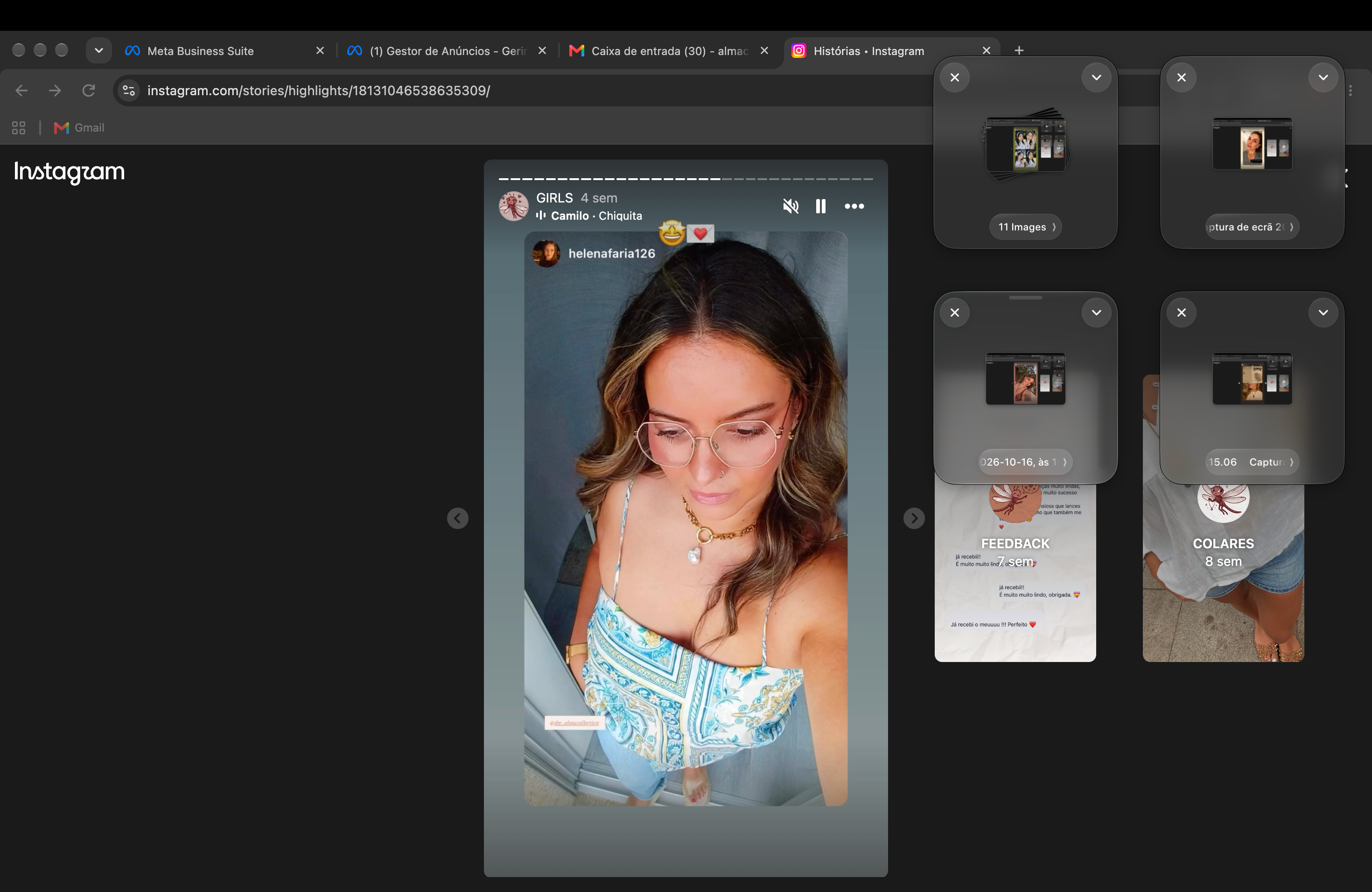This screenshot has height=892, width=1372.
Task: Expand the 026-10-16 preview chevron
Action: click(x=1096, y=312)
